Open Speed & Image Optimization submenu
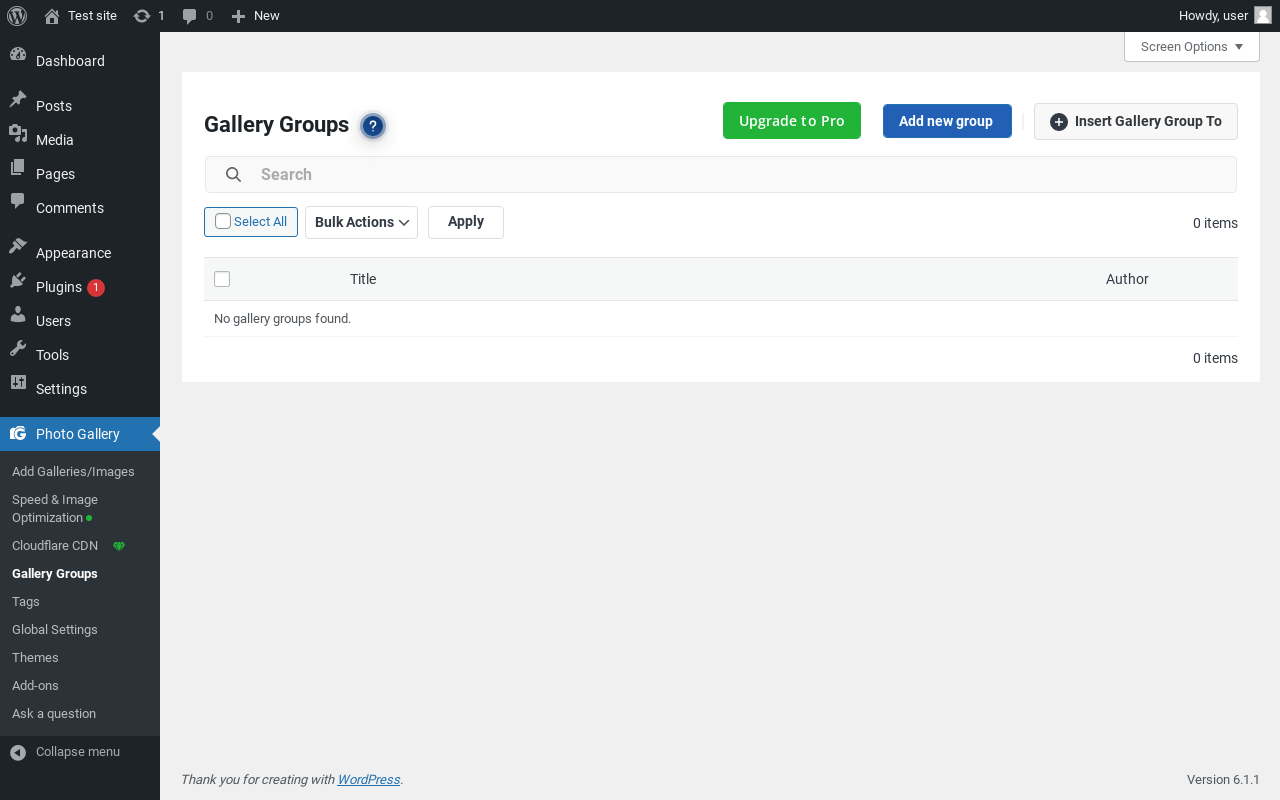 tap(55, 509)
